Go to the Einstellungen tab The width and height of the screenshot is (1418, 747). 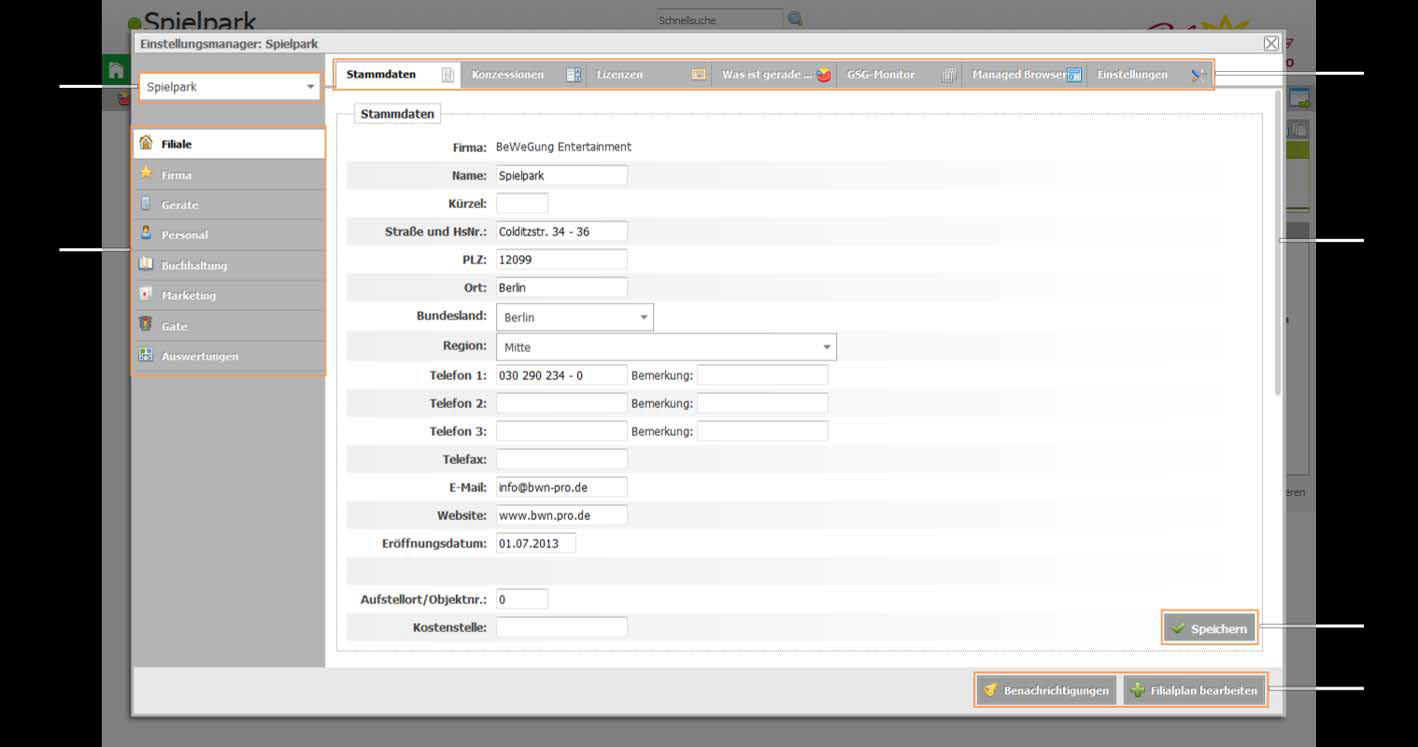pyautogui.click(x=1148, y=75)
